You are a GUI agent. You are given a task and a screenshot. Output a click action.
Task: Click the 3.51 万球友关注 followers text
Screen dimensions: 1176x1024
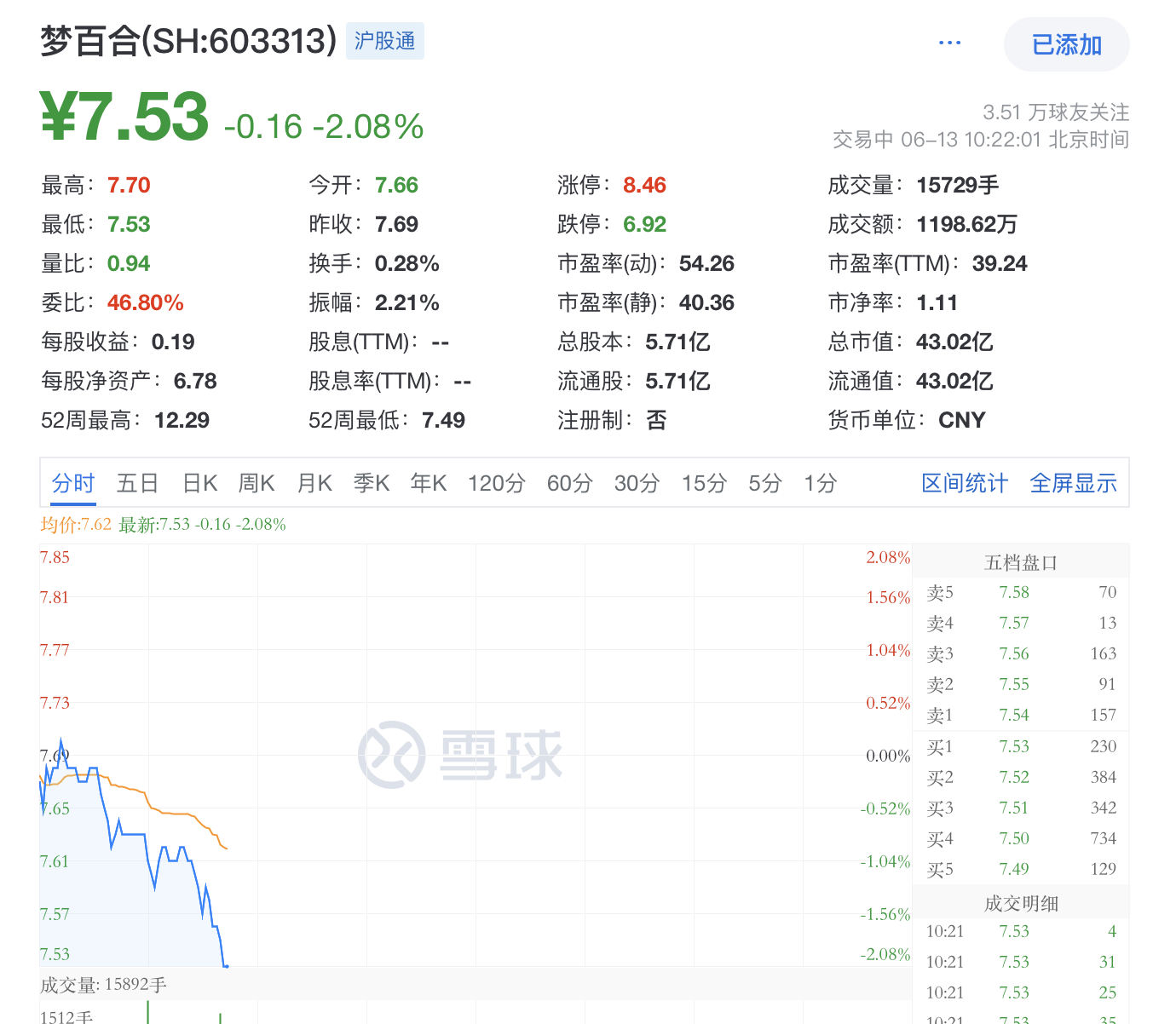point(1056,112)
